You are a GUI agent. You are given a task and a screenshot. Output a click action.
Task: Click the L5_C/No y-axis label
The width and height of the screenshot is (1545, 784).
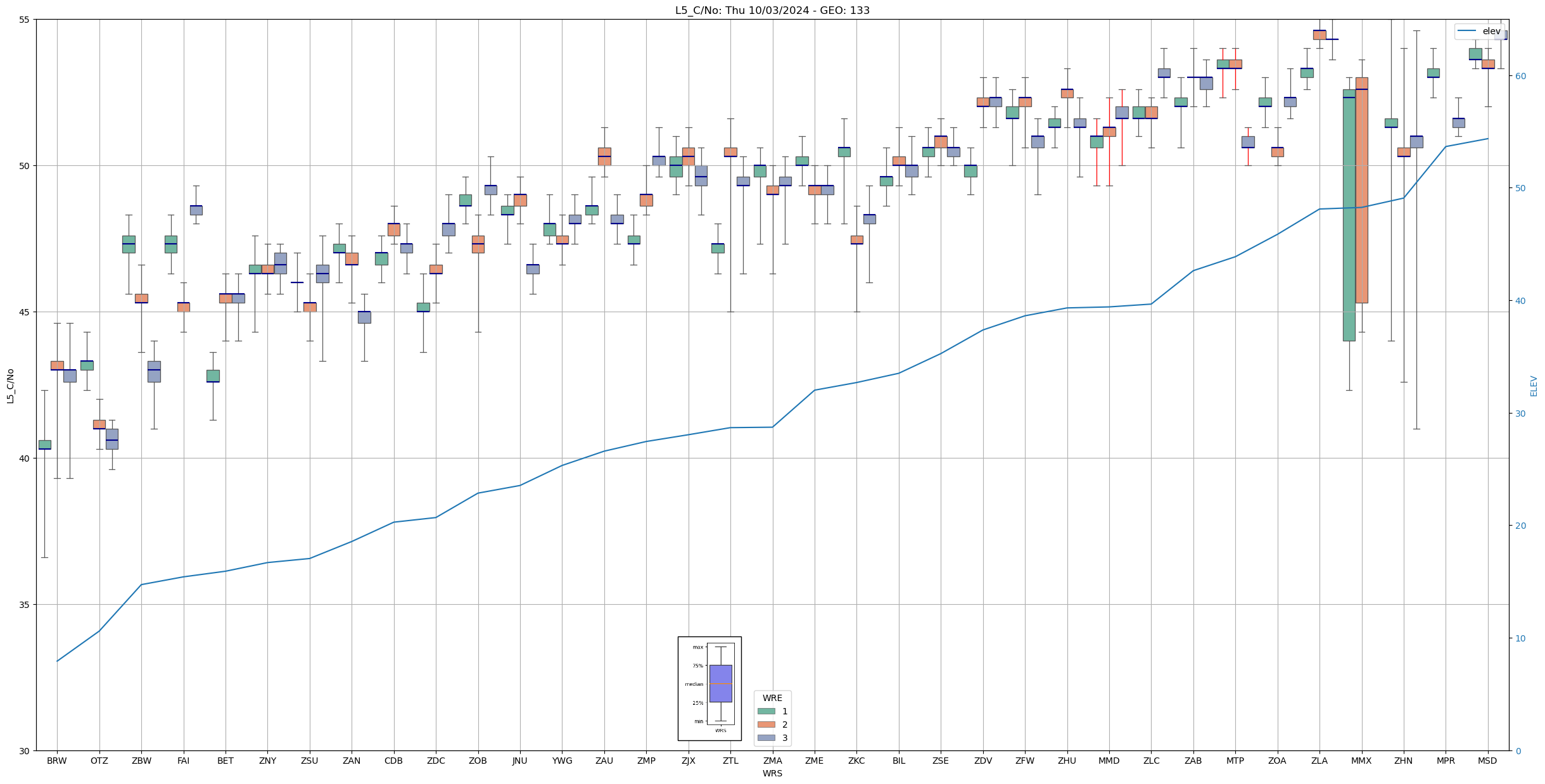click(x=10, y=385)
